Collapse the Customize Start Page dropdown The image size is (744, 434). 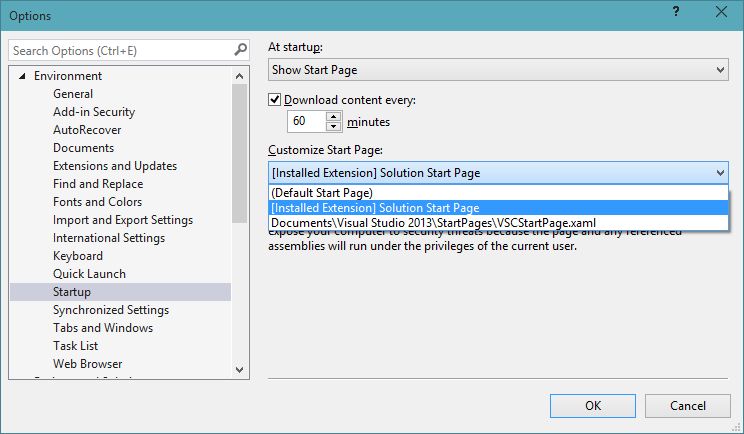(720, 173)
